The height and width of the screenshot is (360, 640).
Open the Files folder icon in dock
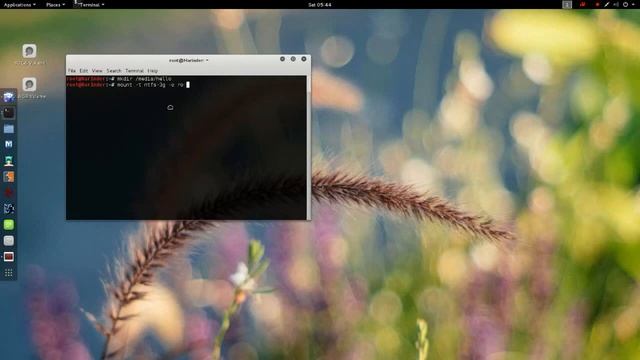[9, 129]
